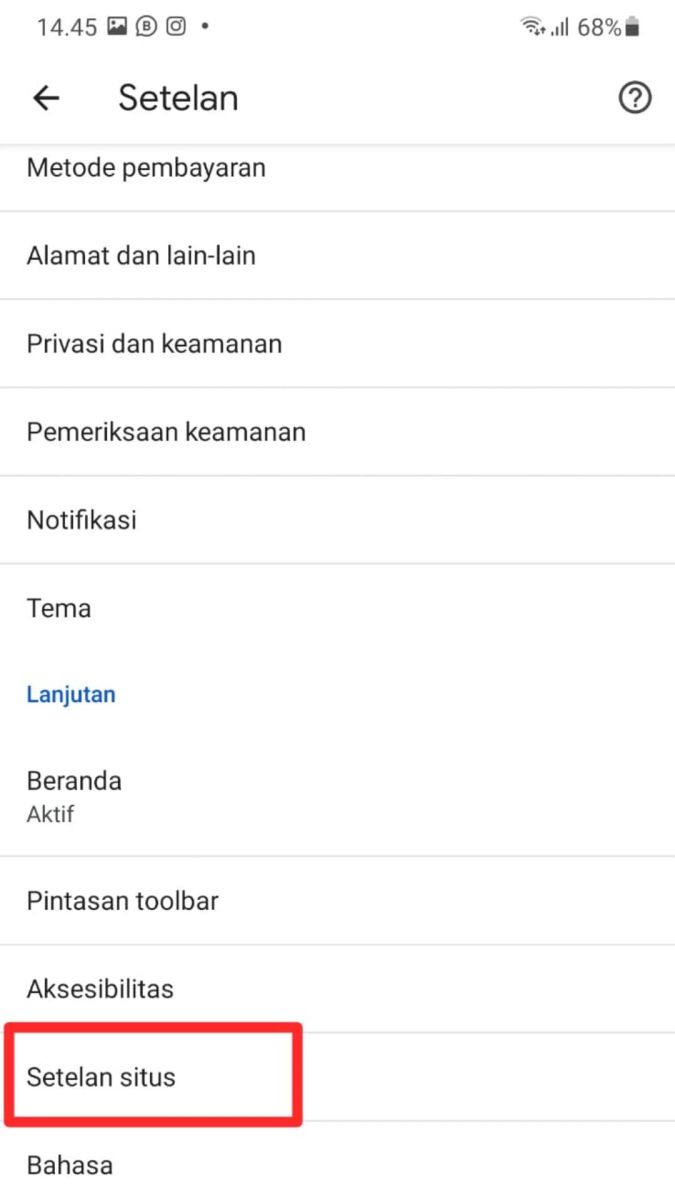This screenshot has height=1200, width=675.
Task: Select the Tema option
Action: pyautogui.click(x=59, y=608)
